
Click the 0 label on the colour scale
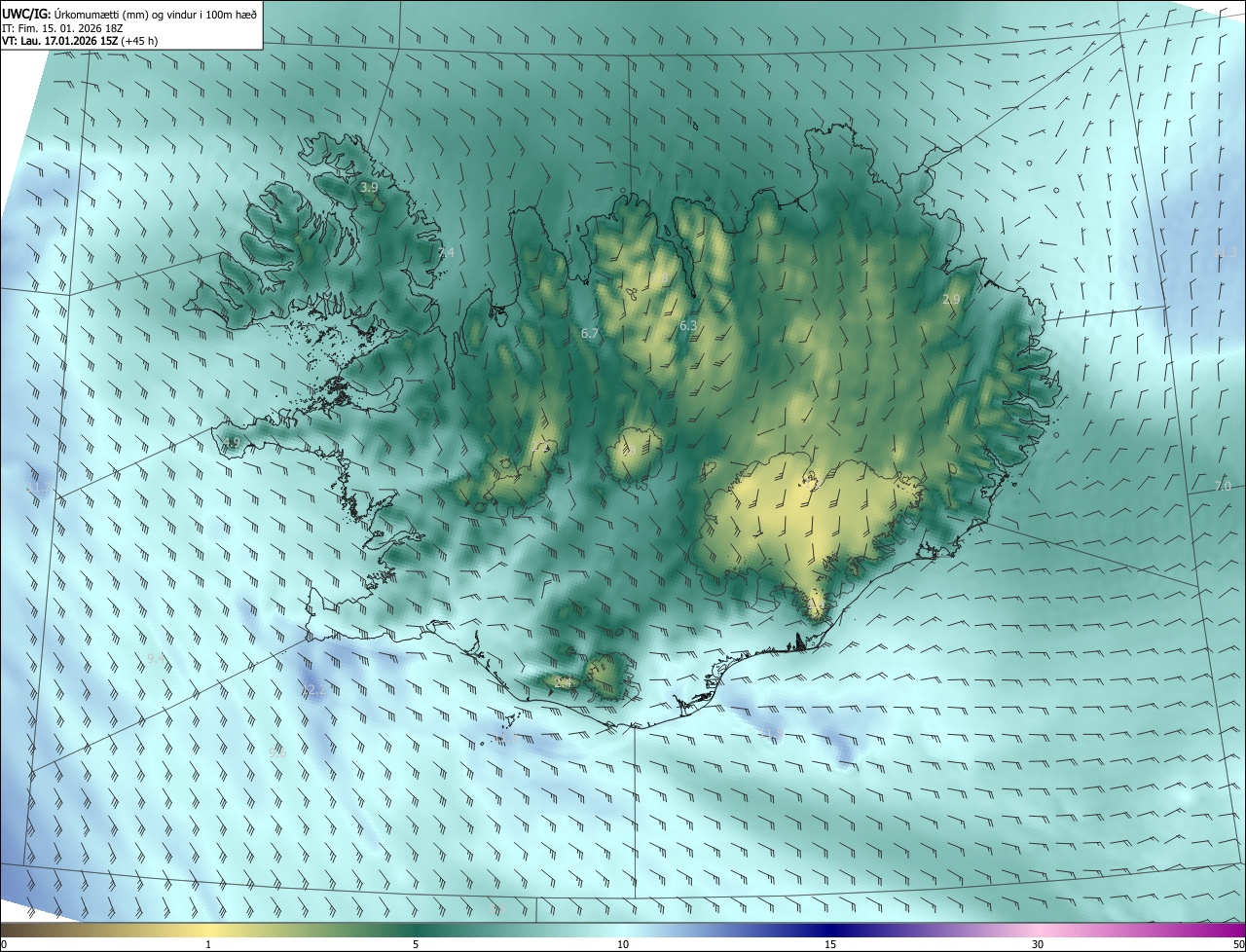[x=4, y=944]
